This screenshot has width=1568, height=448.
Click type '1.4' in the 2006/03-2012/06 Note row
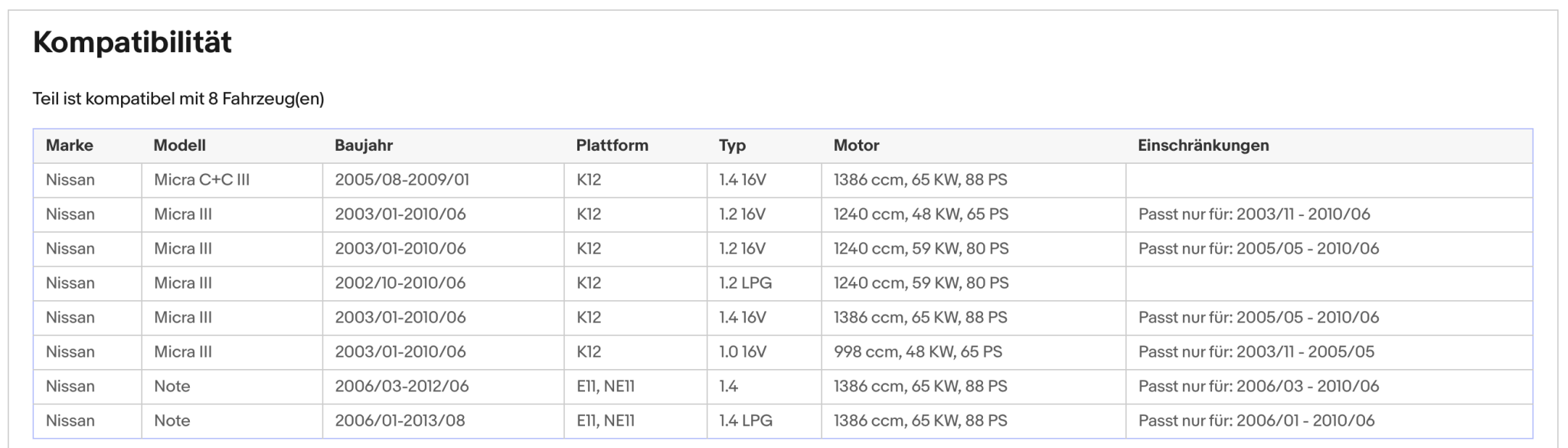click(x=729, y=387)
